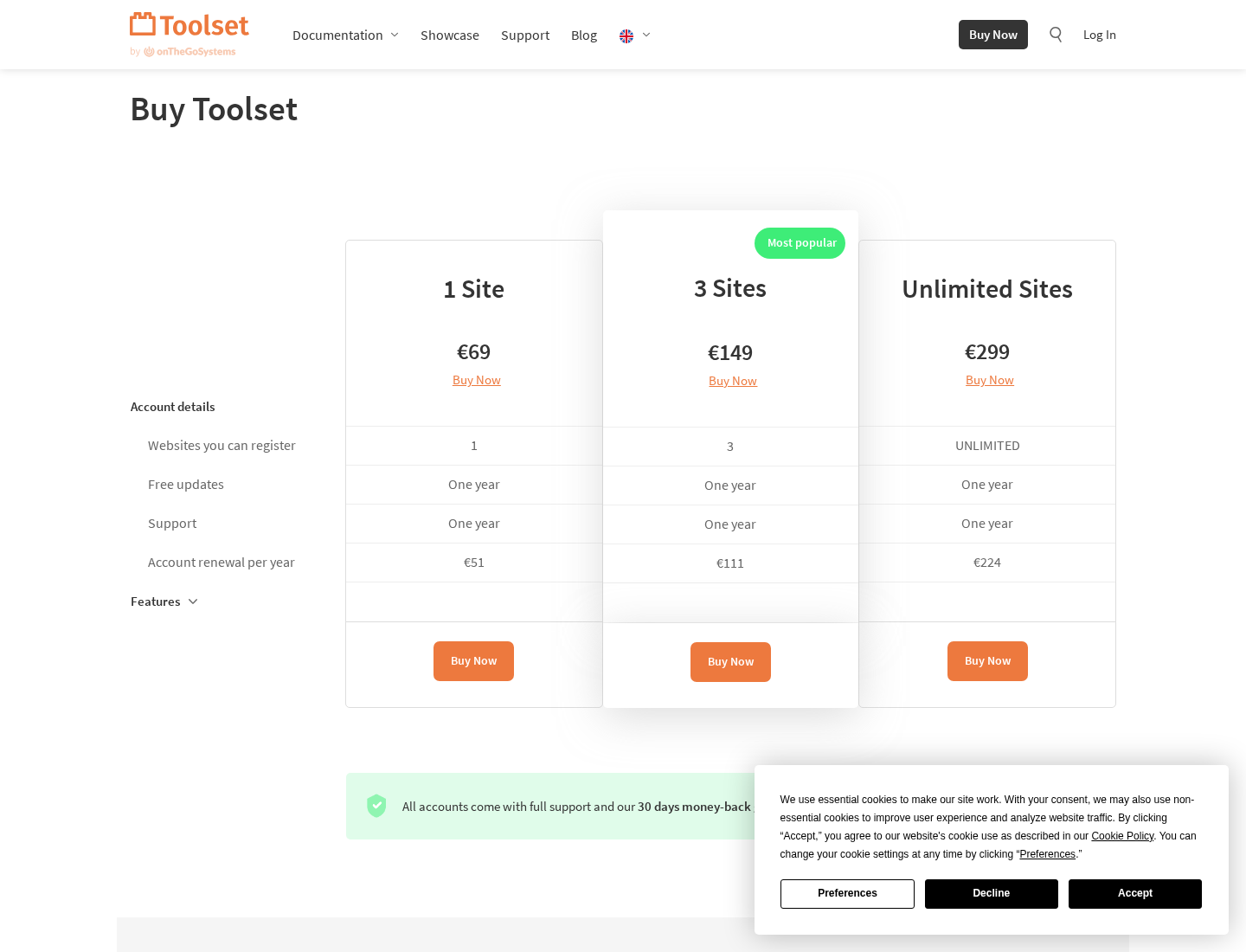Click the €224 renewal value
Viewport: 1246px width, 952px height.
point(987,563)
